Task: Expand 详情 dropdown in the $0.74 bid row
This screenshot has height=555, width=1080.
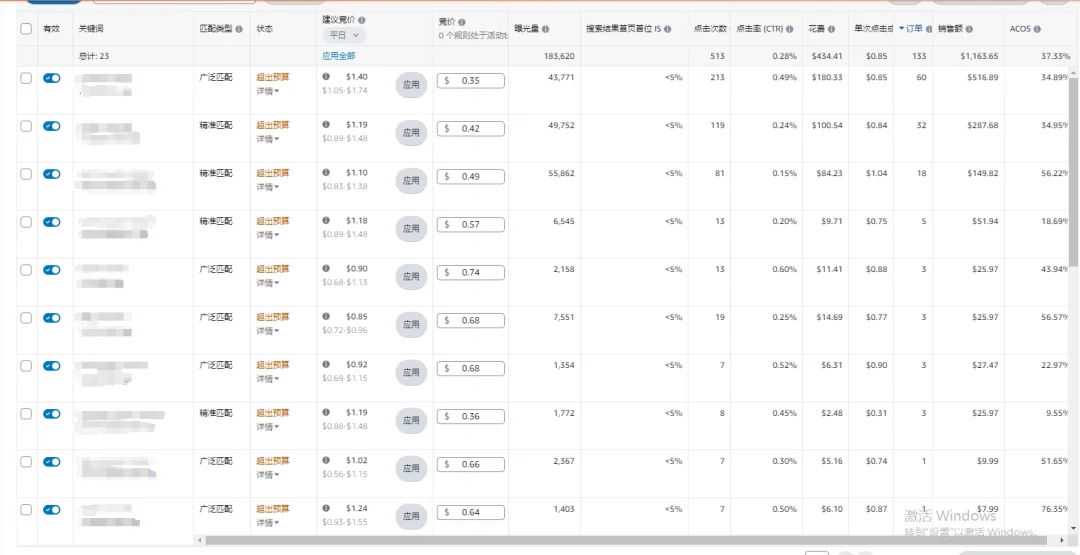Action: click(268, 283)
